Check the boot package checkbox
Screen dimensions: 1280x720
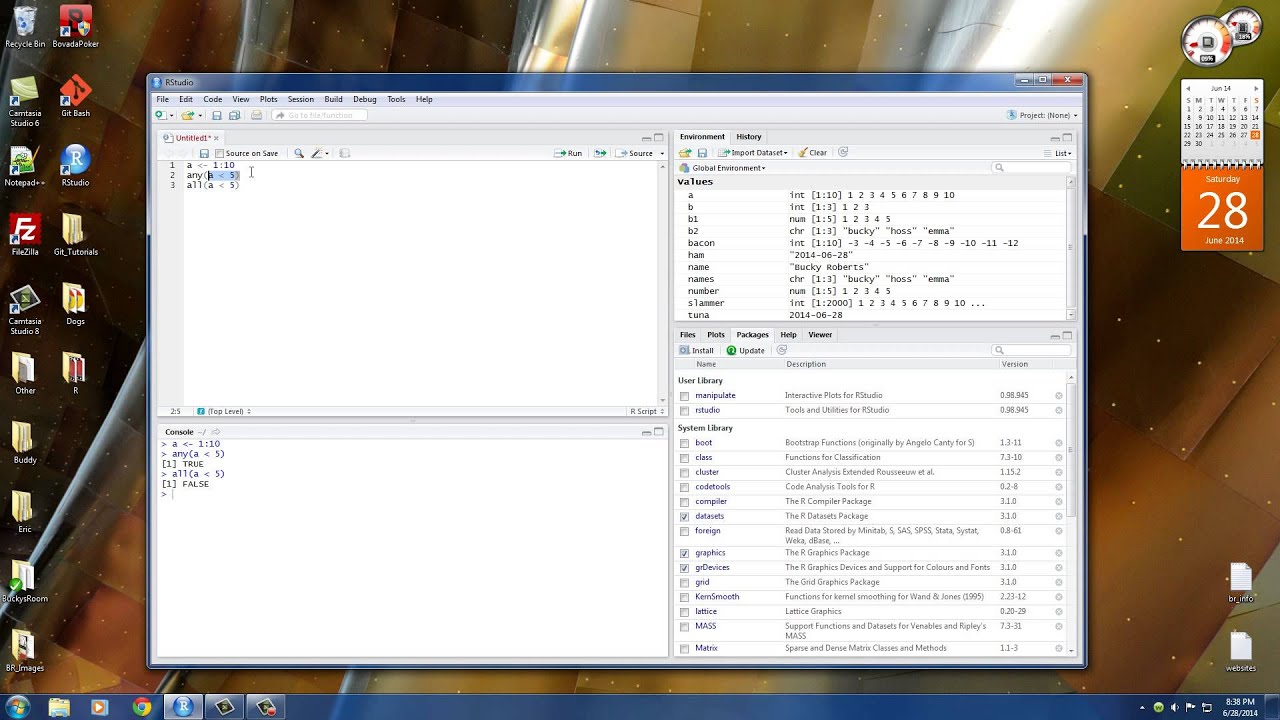point(684,443)
